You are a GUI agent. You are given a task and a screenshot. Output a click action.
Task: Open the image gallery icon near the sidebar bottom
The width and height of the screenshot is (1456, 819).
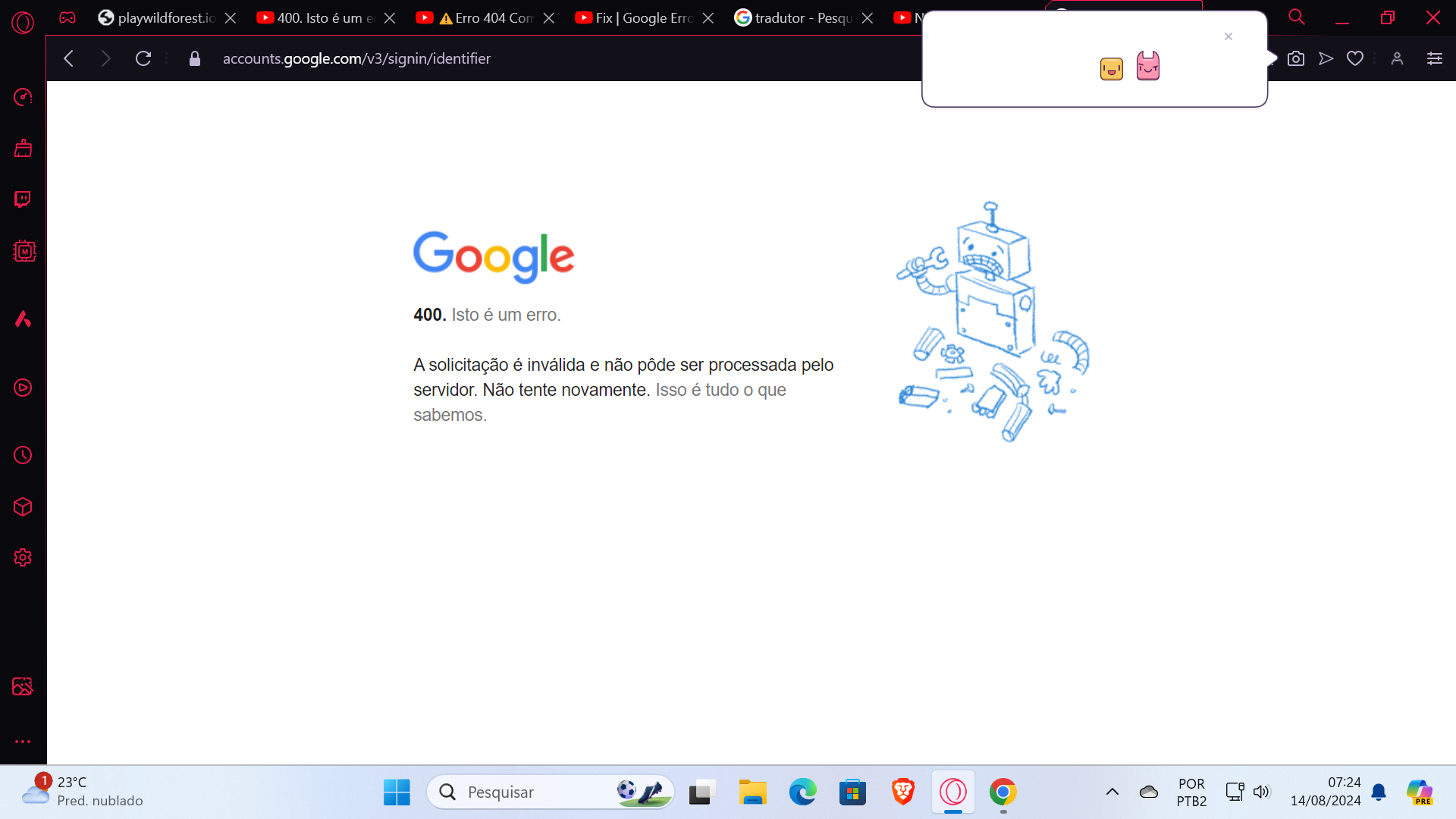(23, 686)
